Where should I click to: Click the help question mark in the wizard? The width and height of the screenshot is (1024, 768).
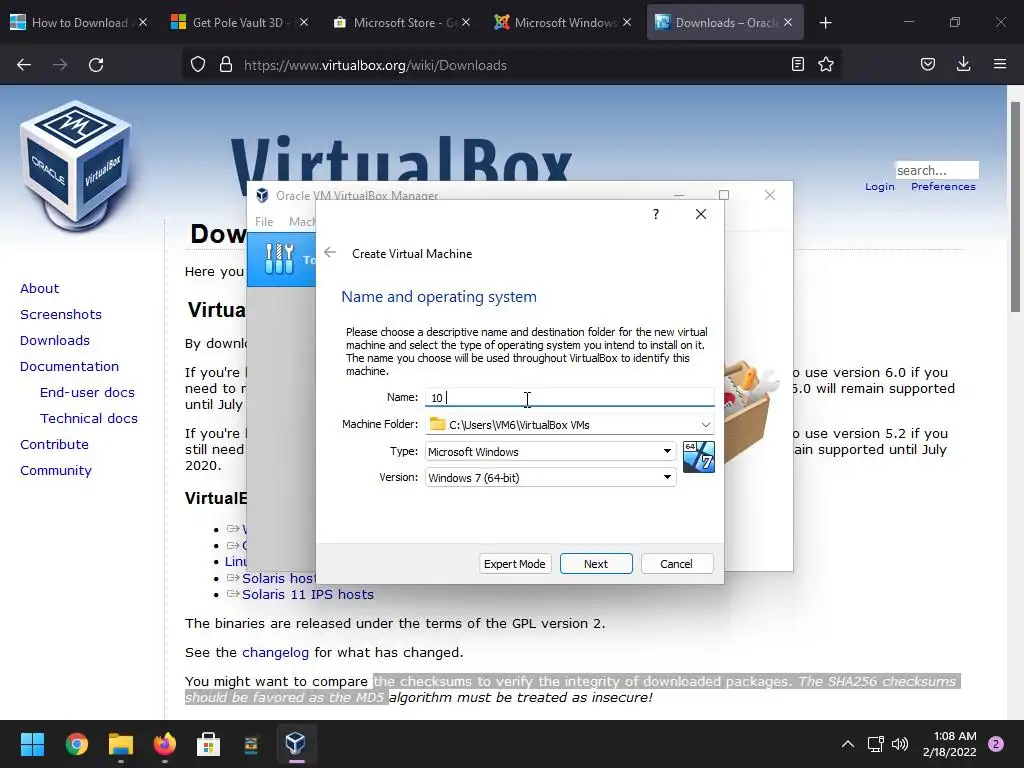[656, 214]
